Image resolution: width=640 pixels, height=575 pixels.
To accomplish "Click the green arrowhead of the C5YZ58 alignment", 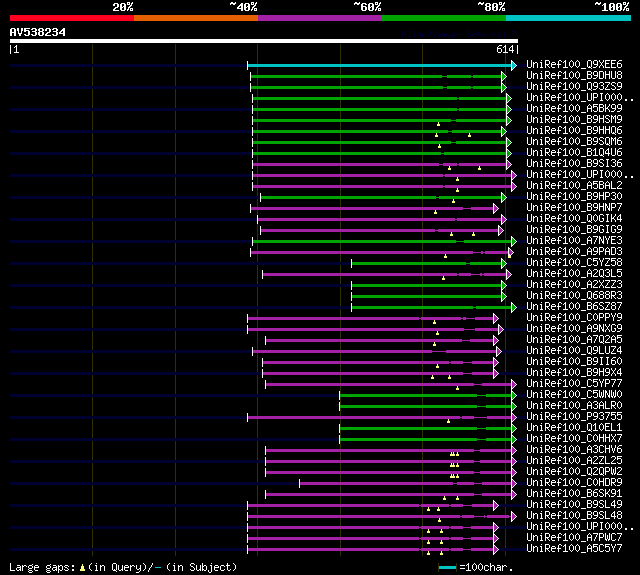I will tap(504, 264).
